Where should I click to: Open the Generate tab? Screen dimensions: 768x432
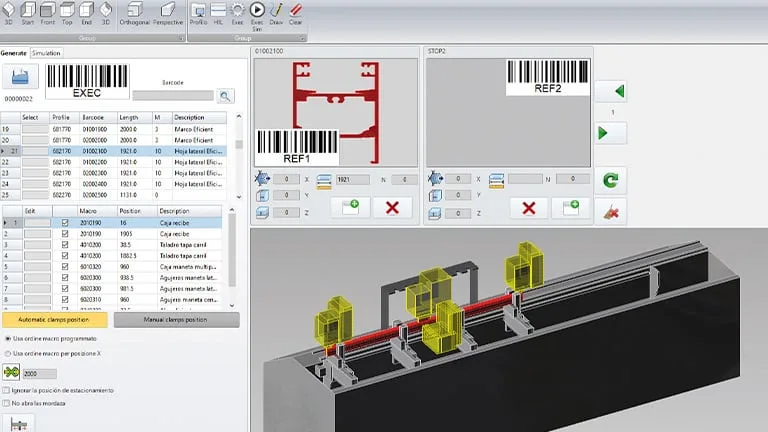point(14,53)
